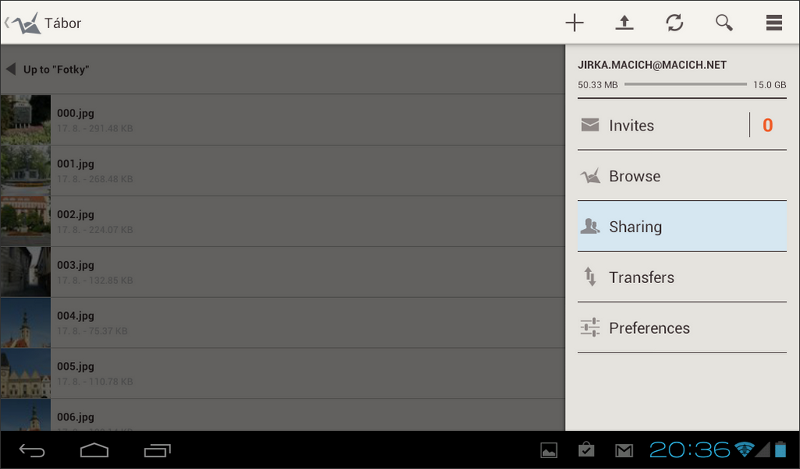Select file name 004.jpg
800x469 pixels.
click(76, 315)
